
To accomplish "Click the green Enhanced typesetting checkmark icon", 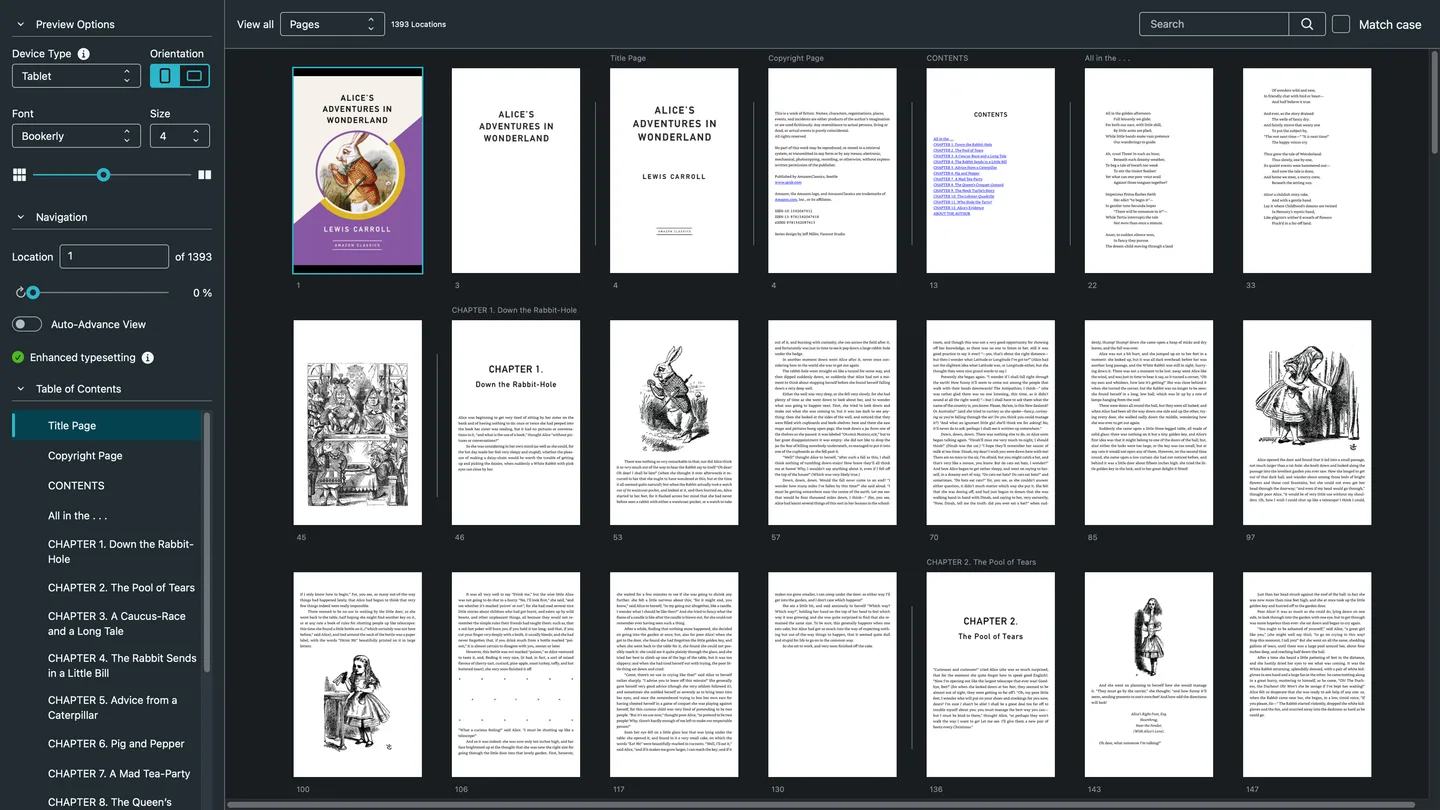I will pyautogui.click(x=18, y=358).
